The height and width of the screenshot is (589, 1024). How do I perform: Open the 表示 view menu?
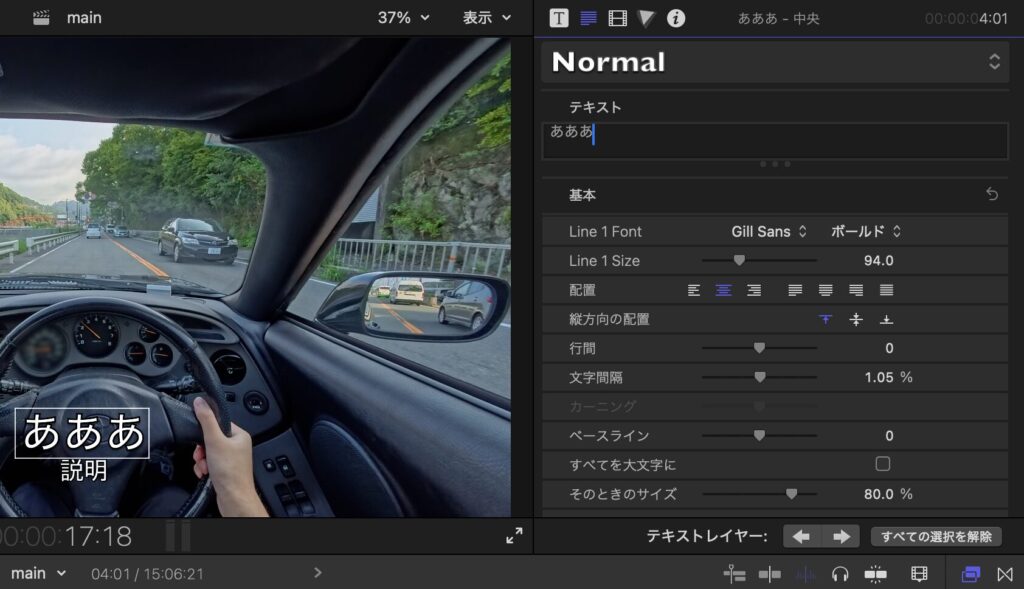(487, 18)
